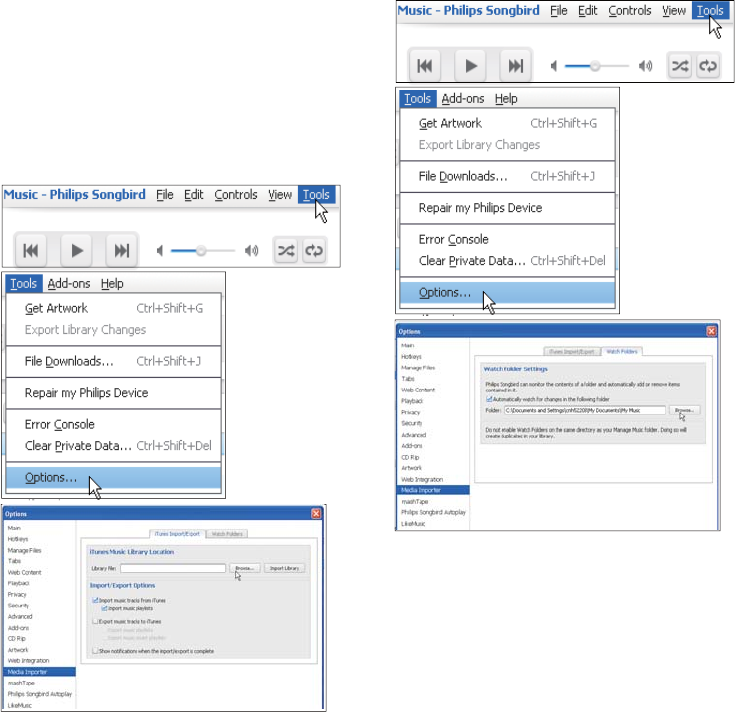Open View menu in right-hand Songbird window

pos(674,10)
